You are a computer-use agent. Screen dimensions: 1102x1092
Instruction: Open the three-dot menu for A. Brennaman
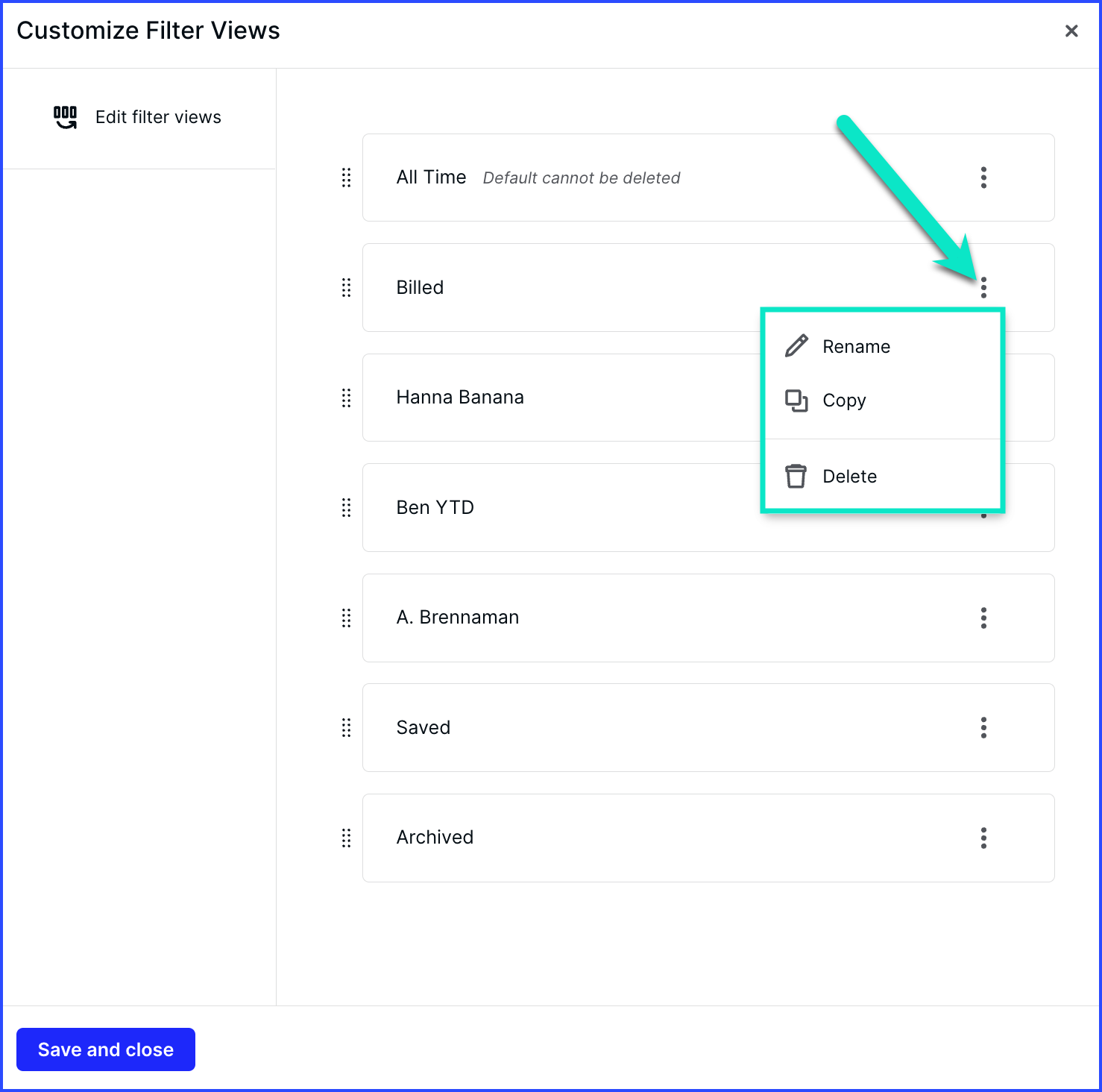click(983, 618)
